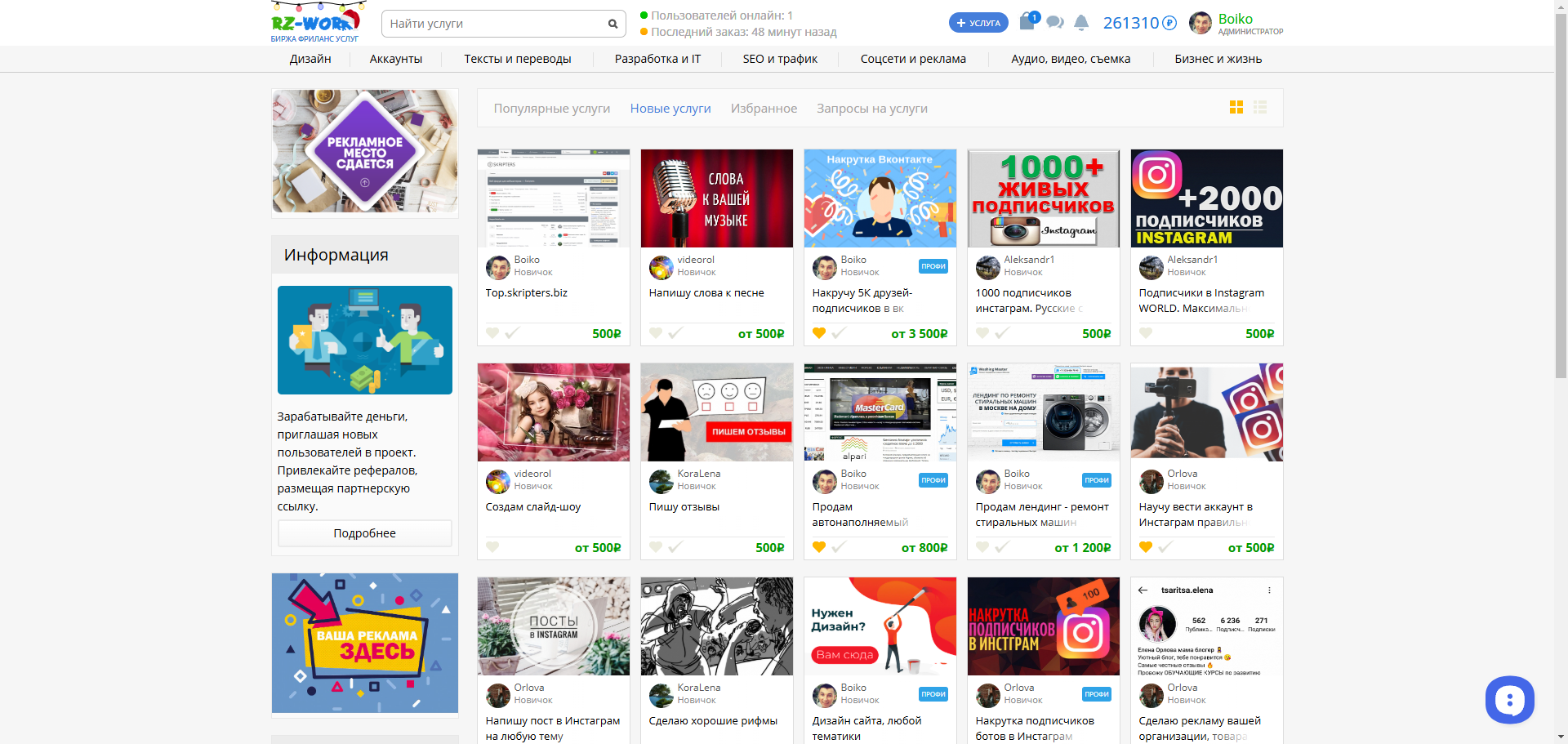Toggle favorite heart on 'Пишу отзывы' card

[656, 547]
